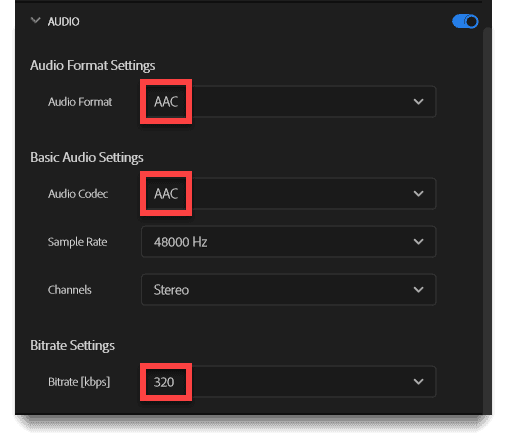Click the highlighted AAC Audio Codec value
This screenshot has height=446, width=508.
coord(166,194)
